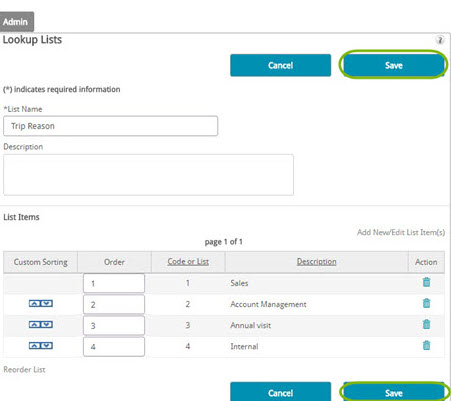Delete the Internal list item

(x=426, y=345)
